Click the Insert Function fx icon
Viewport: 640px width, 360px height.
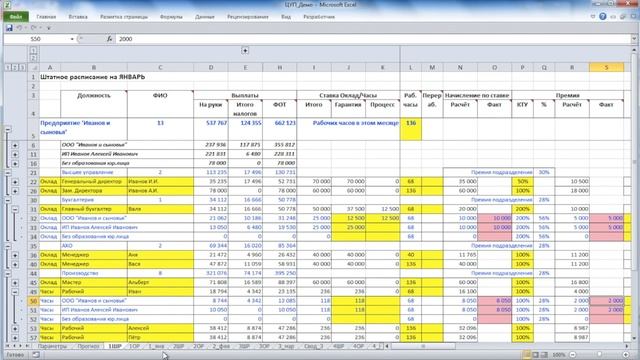pyautogui.click(x=109, y=39)
